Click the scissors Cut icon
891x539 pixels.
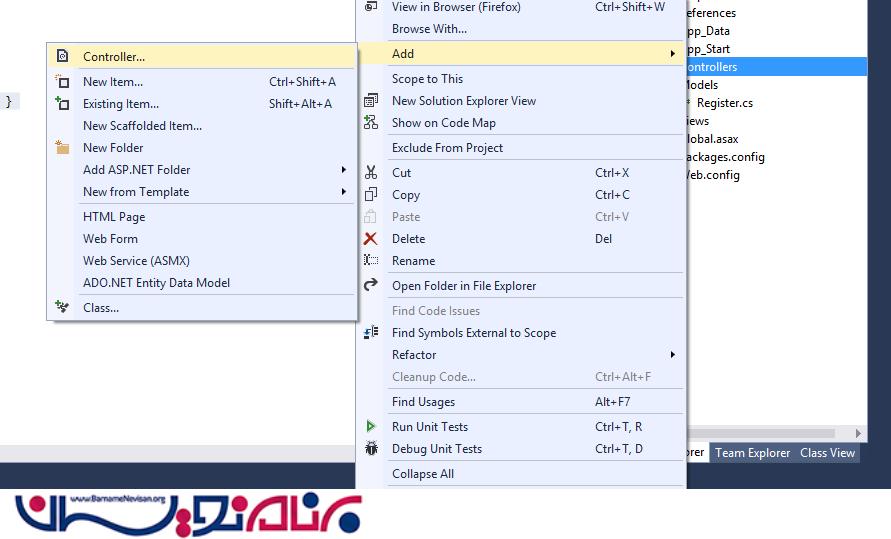(371, 173)
